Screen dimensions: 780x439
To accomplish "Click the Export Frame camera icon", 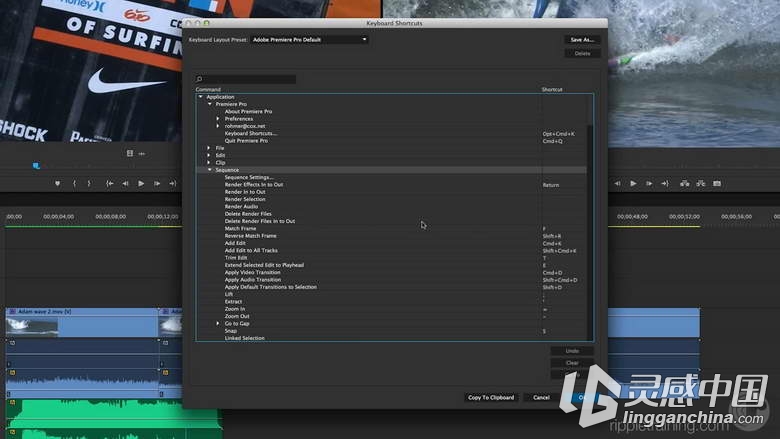I will click(717, 183).
